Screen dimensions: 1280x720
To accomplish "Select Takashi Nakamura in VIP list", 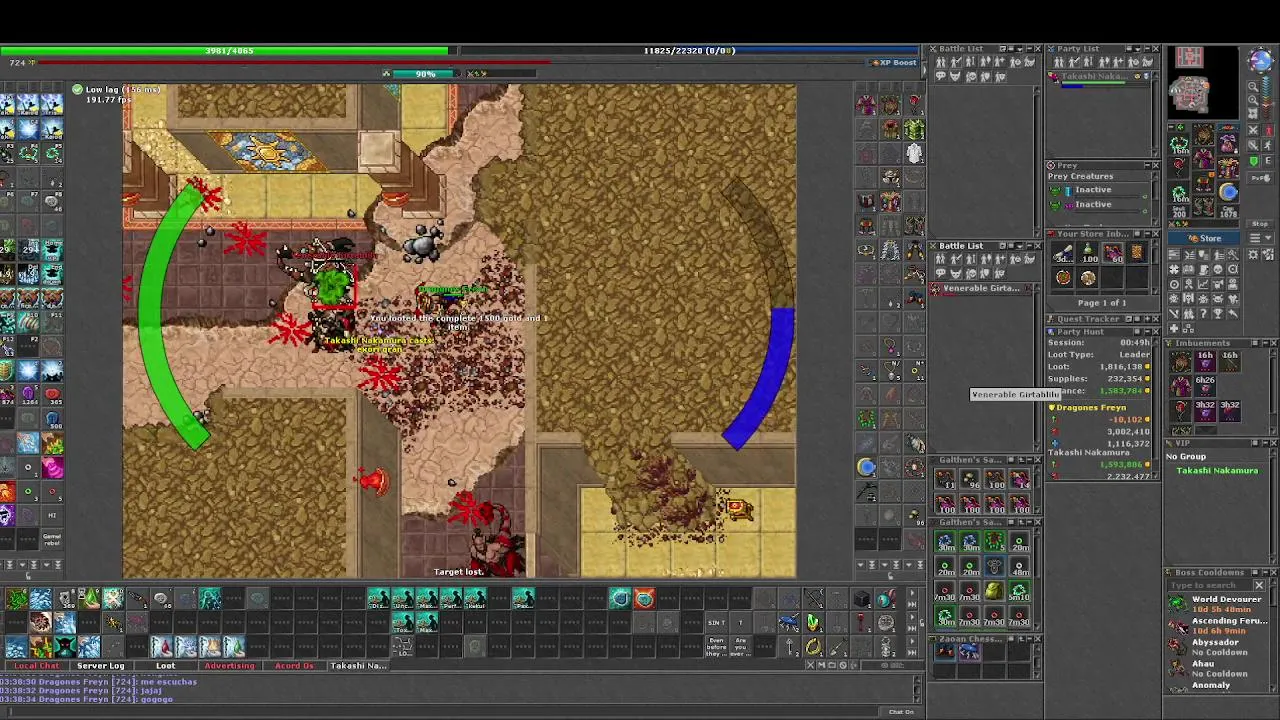I will point(1217,470).
